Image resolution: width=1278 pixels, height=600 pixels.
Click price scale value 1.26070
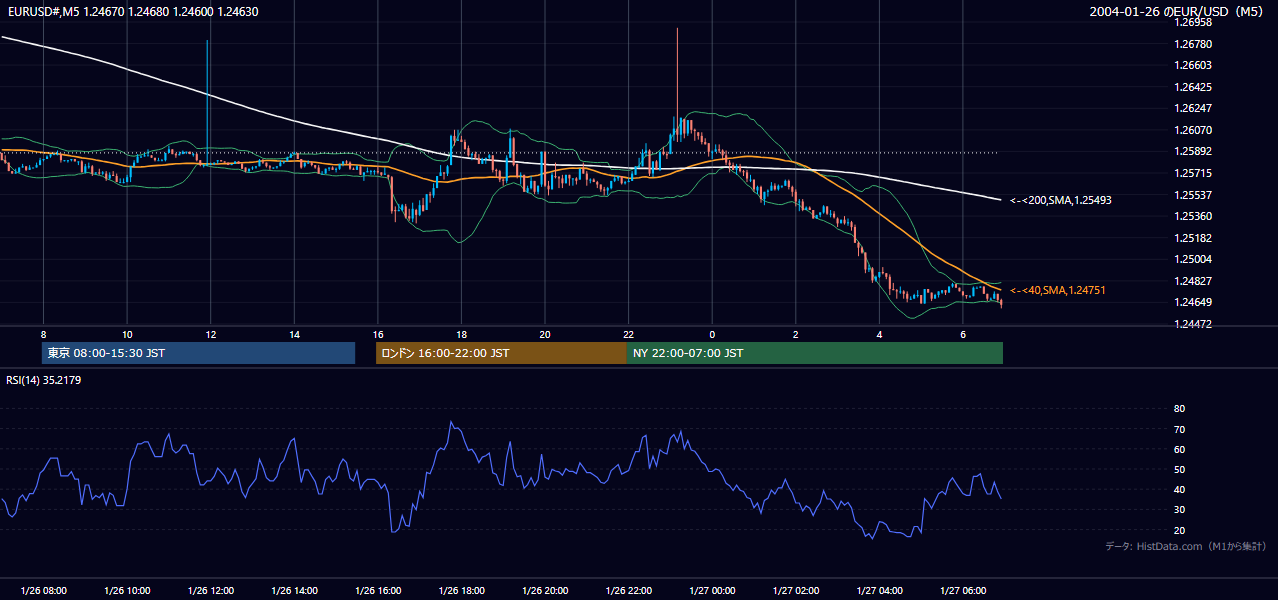[1194, 130]
